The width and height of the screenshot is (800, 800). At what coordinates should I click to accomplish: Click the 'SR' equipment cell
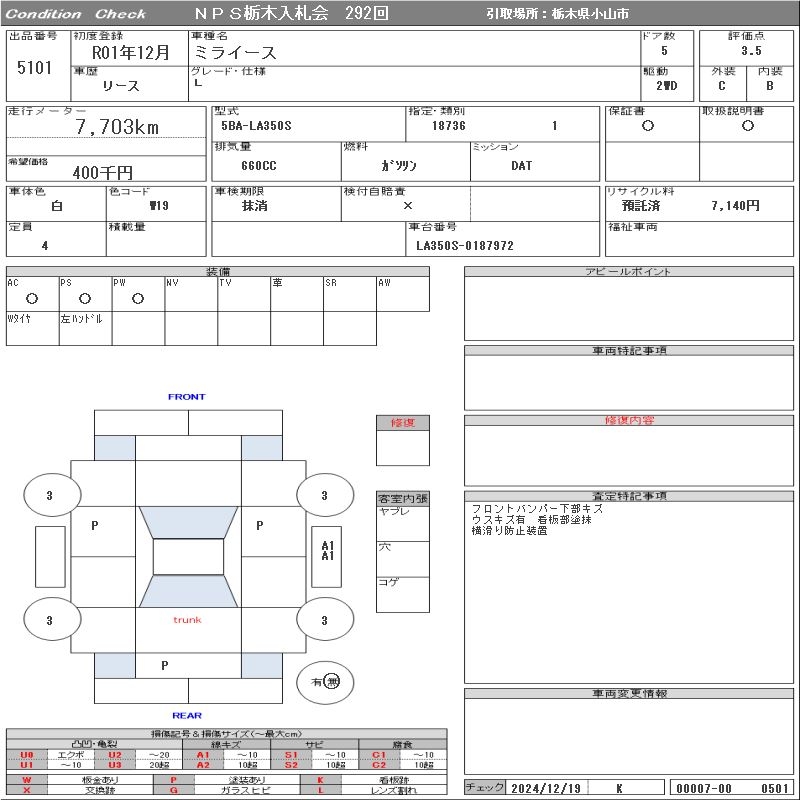[350, 294]
